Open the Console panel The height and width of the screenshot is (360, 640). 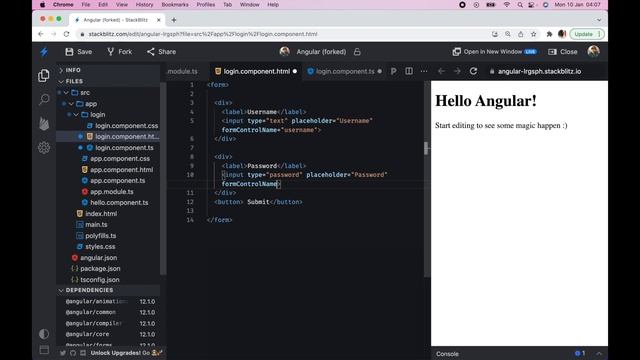pos(447,354)
